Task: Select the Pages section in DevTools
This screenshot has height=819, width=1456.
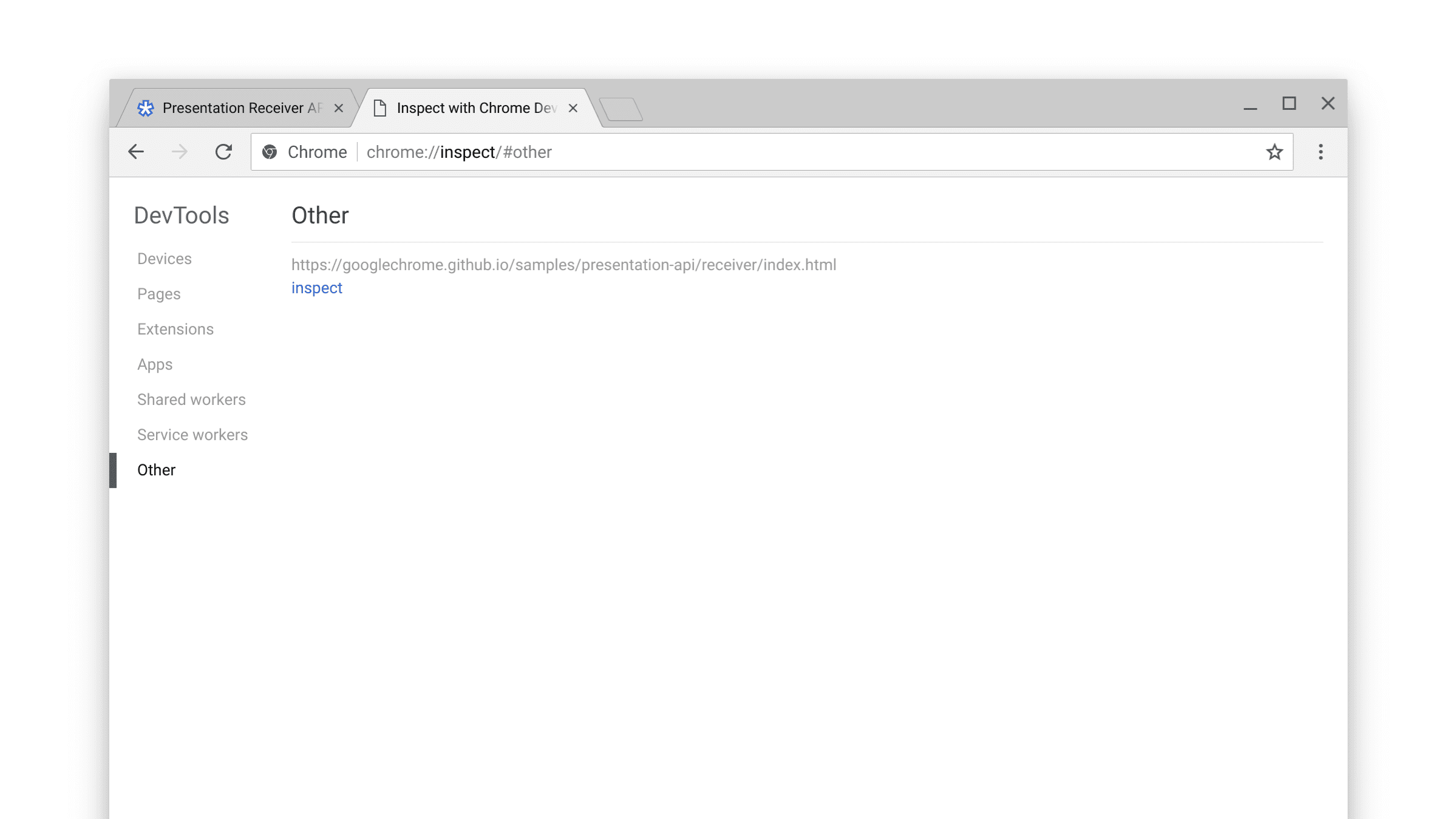Action: [x=159, y=294]
